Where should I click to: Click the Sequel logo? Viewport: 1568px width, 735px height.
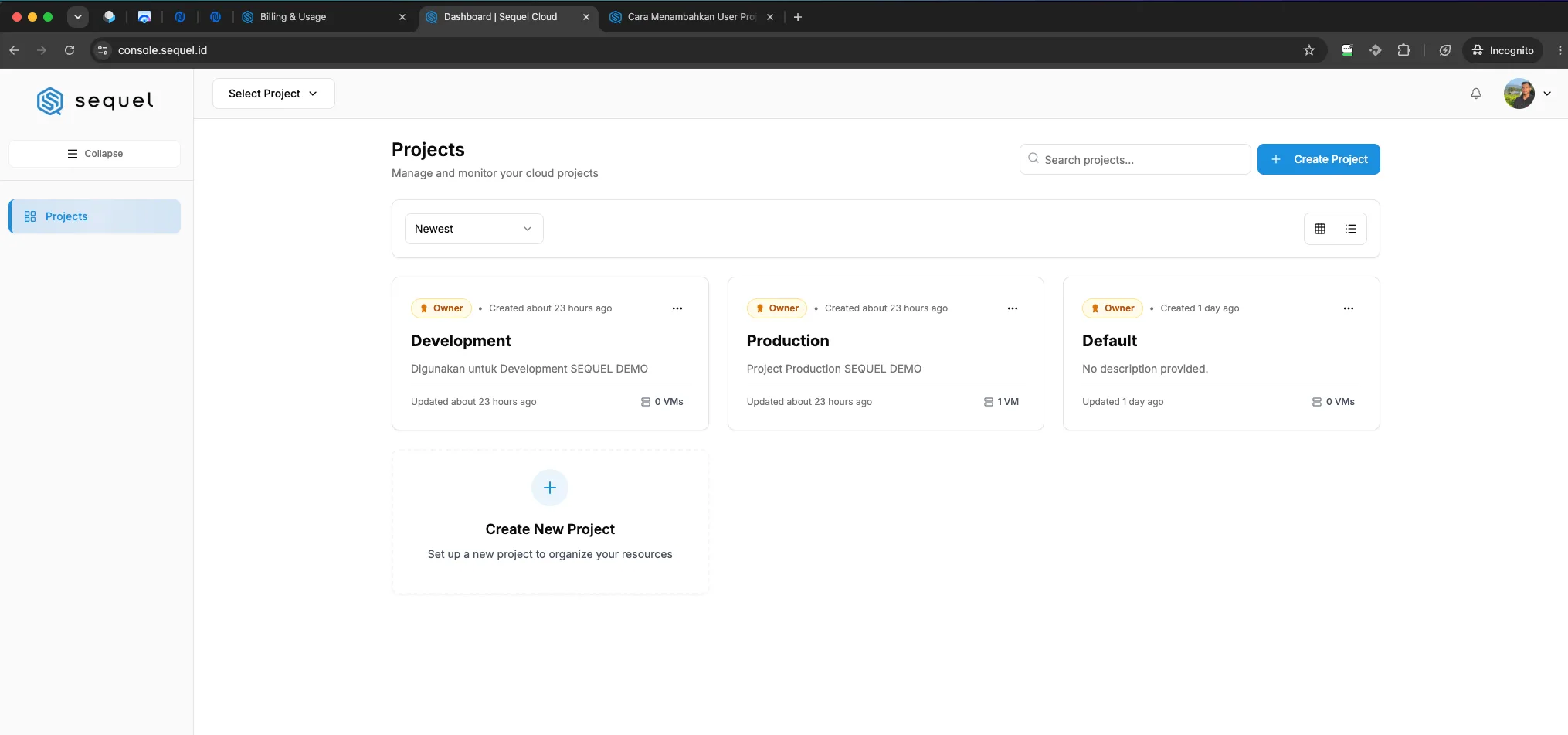tap(95, 101)
